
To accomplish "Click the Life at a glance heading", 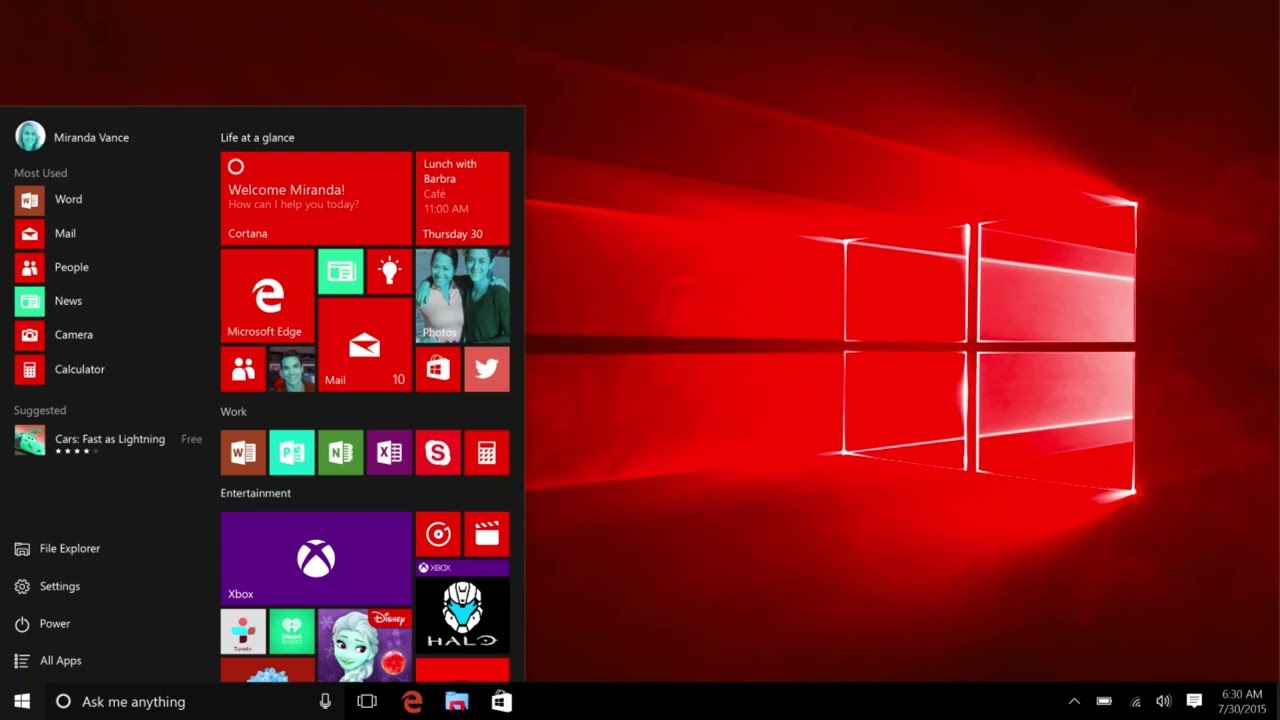I will 257,137.
